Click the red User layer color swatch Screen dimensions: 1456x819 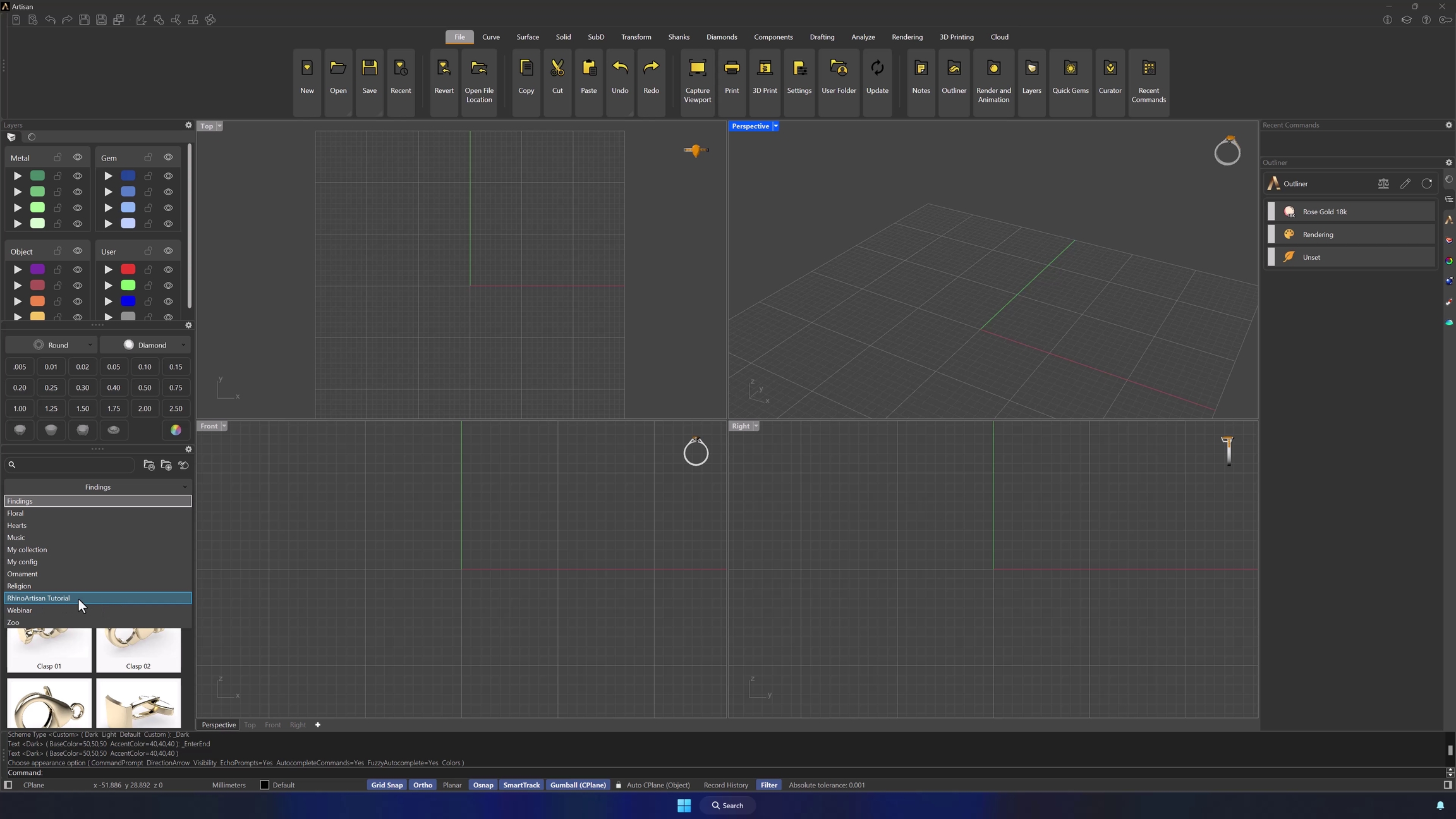128,270
